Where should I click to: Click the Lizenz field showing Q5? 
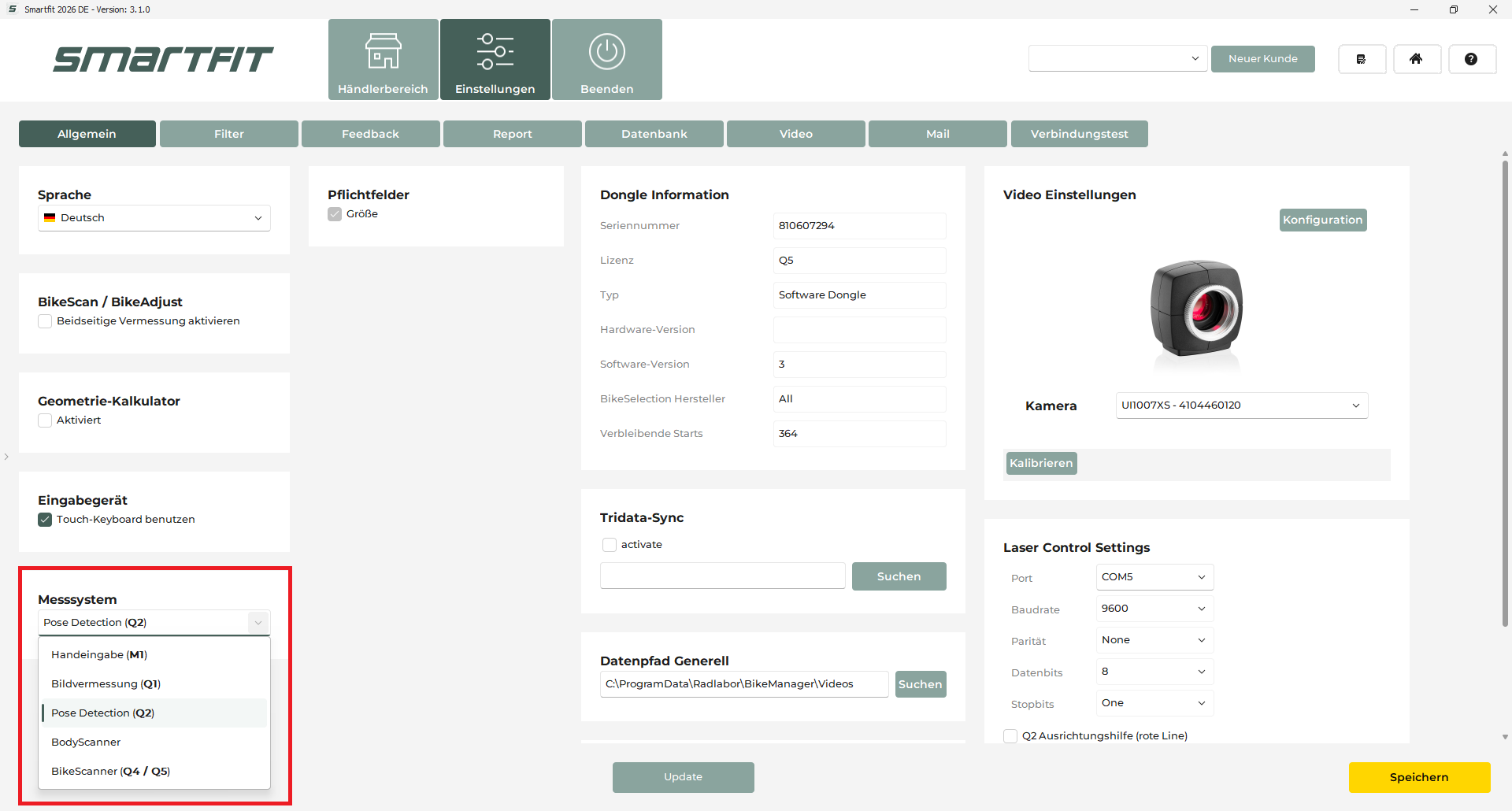(860, 261)
